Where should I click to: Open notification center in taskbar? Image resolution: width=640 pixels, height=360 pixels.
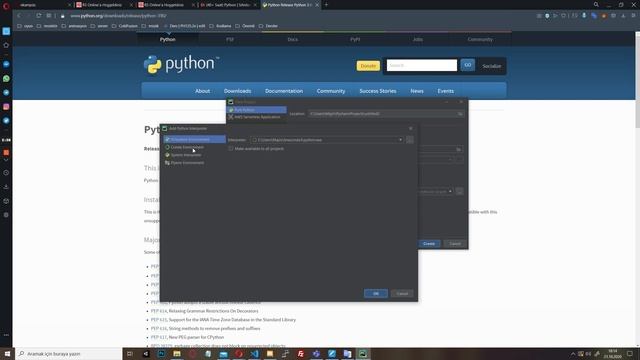pos(630,354)
